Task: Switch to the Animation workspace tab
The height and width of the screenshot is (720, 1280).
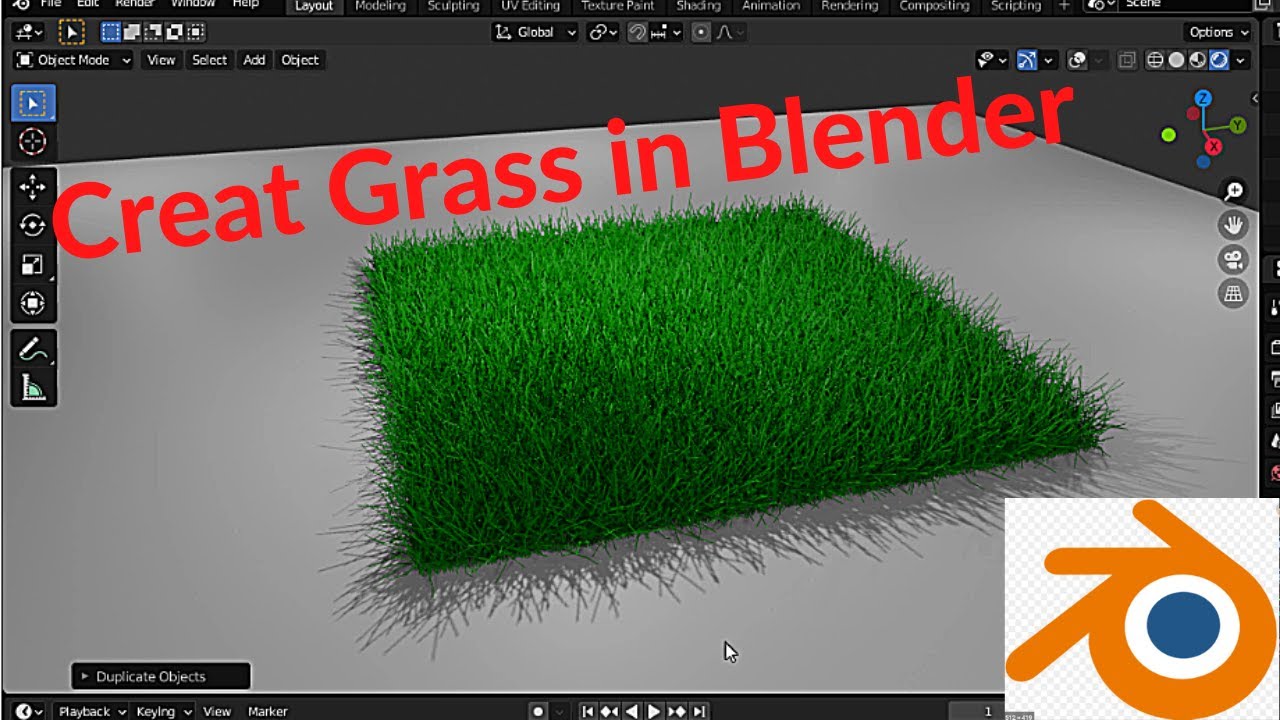Action: [771, 6]
